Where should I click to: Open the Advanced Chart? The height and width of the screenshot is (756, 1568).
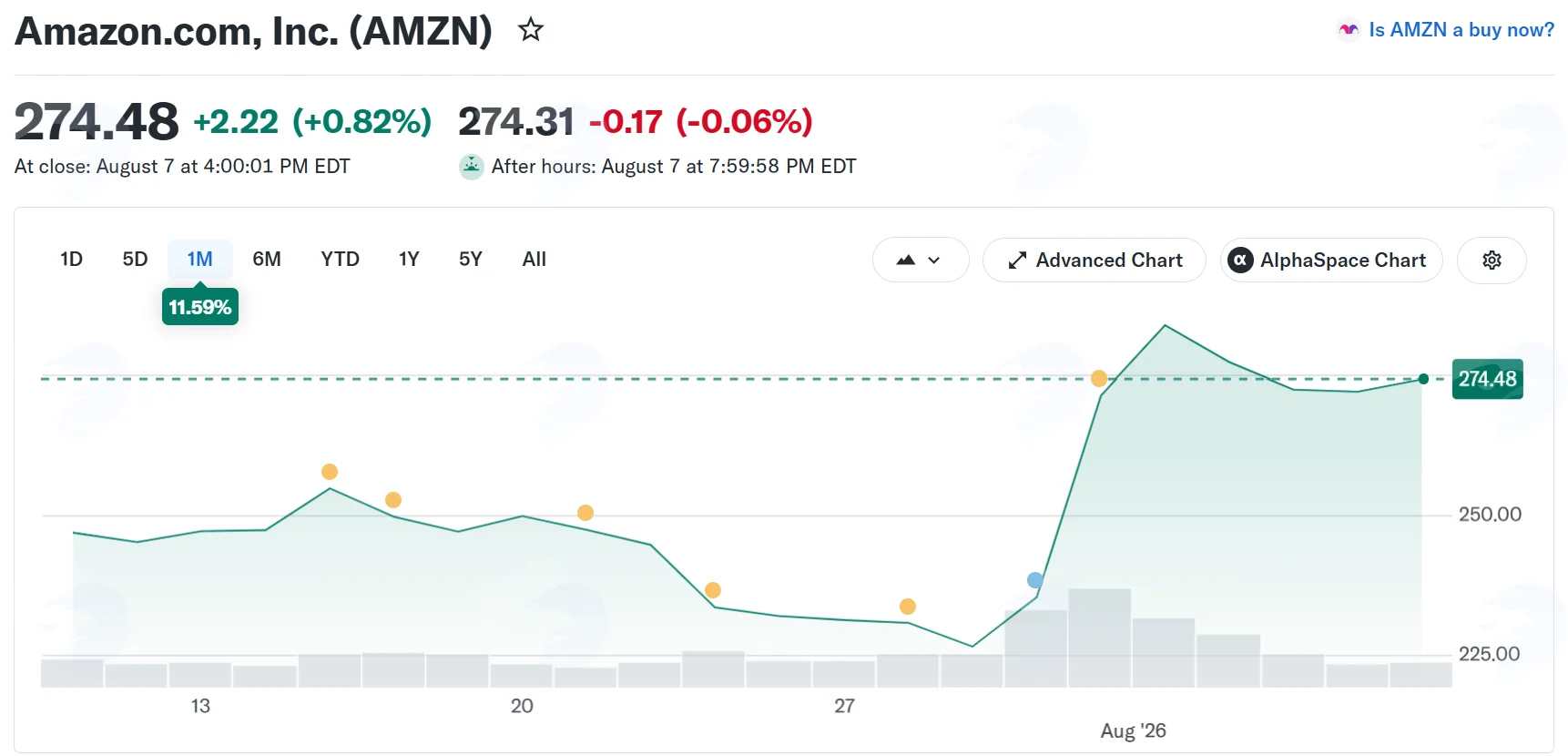click(x=1095, y=261)
